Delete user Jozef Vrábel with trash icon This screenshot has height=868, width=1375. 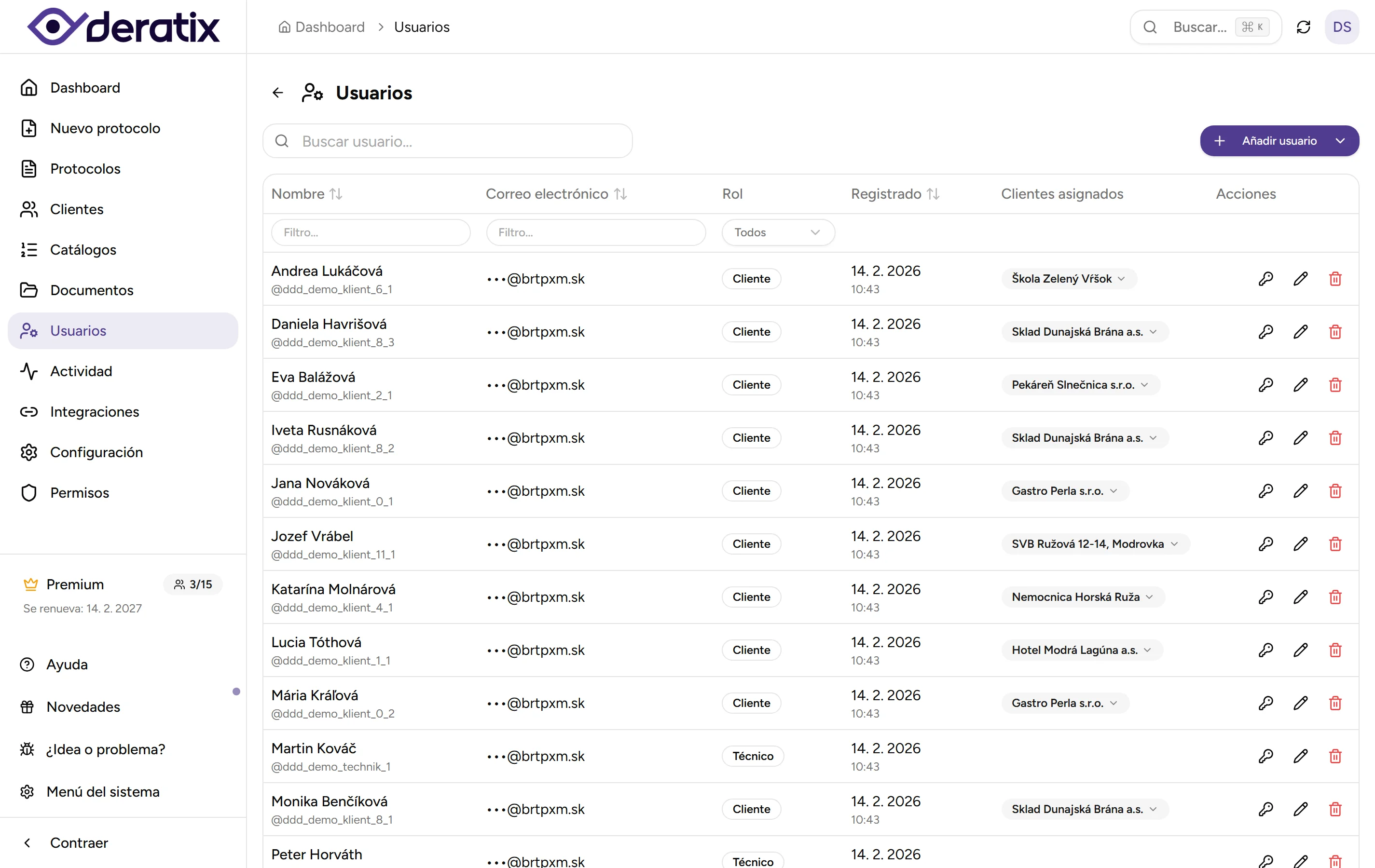click(1335, 544)
